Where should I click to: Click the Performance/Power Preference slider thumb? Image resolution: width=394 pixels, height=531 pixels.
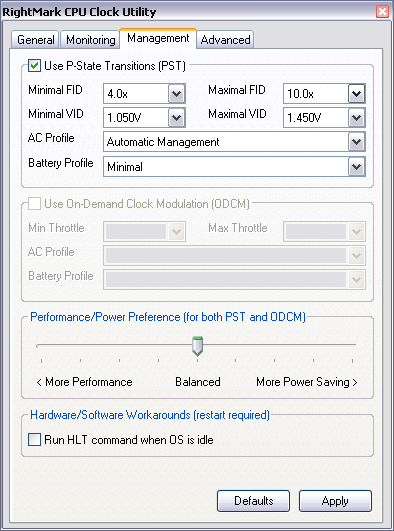[197, 346]
